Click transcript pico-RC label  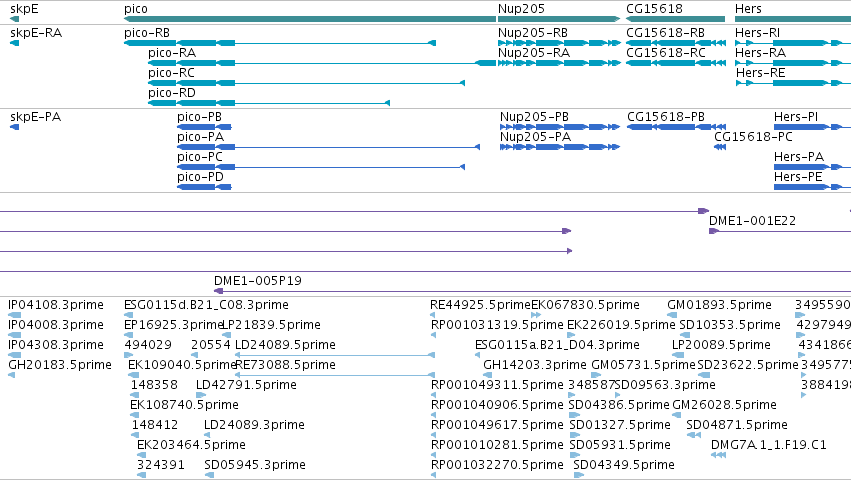pyautogui.click(x=171, y=73)
